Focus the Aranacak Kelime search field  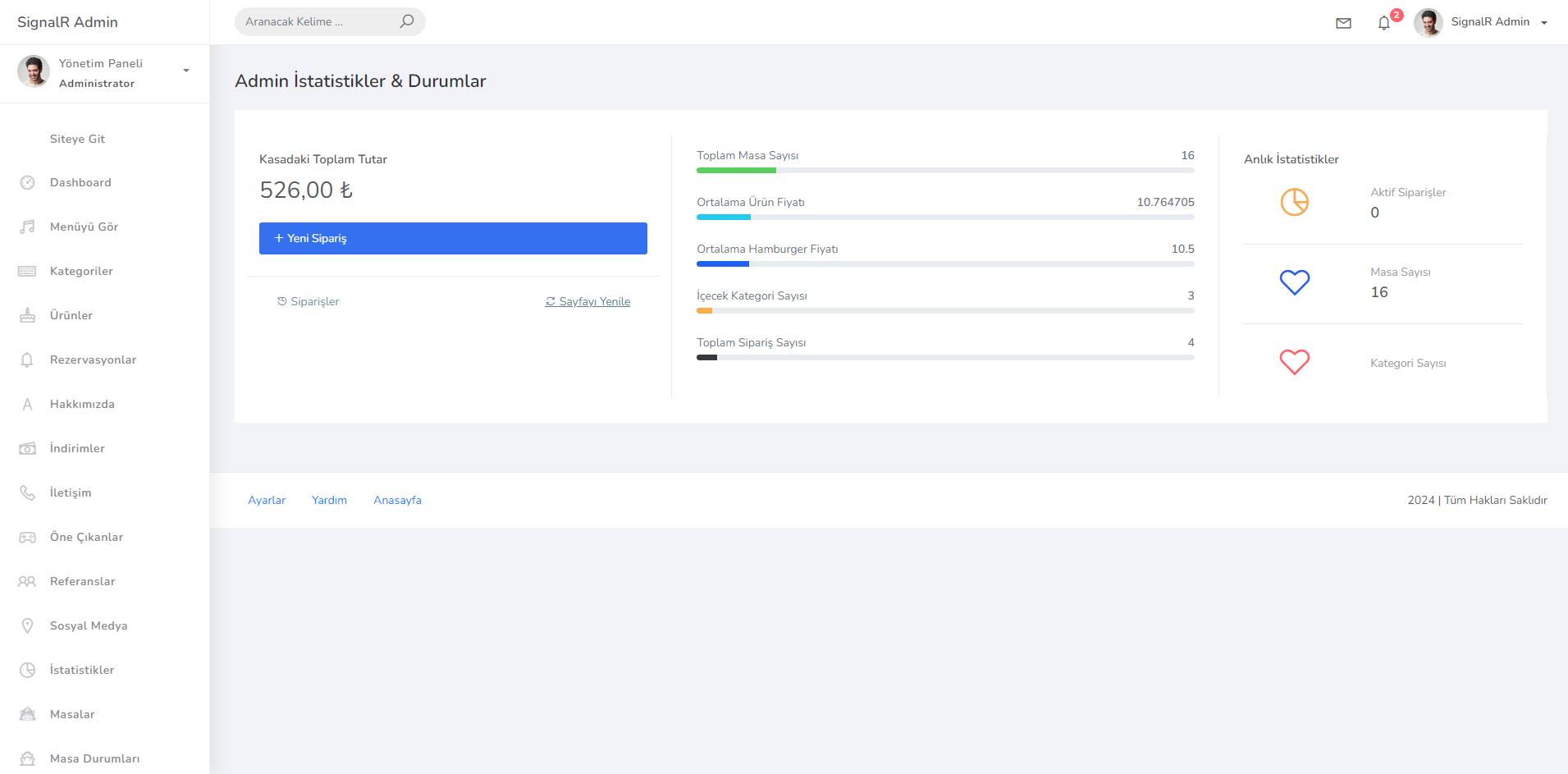(x=316, y=21)
